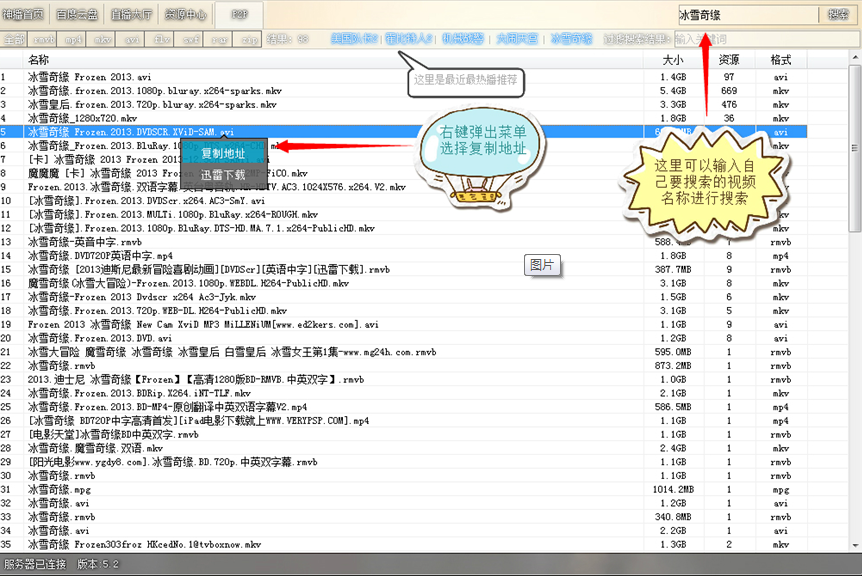Sort the list by the 大小 column
The image size is (862, 576).
coord(672,60)
